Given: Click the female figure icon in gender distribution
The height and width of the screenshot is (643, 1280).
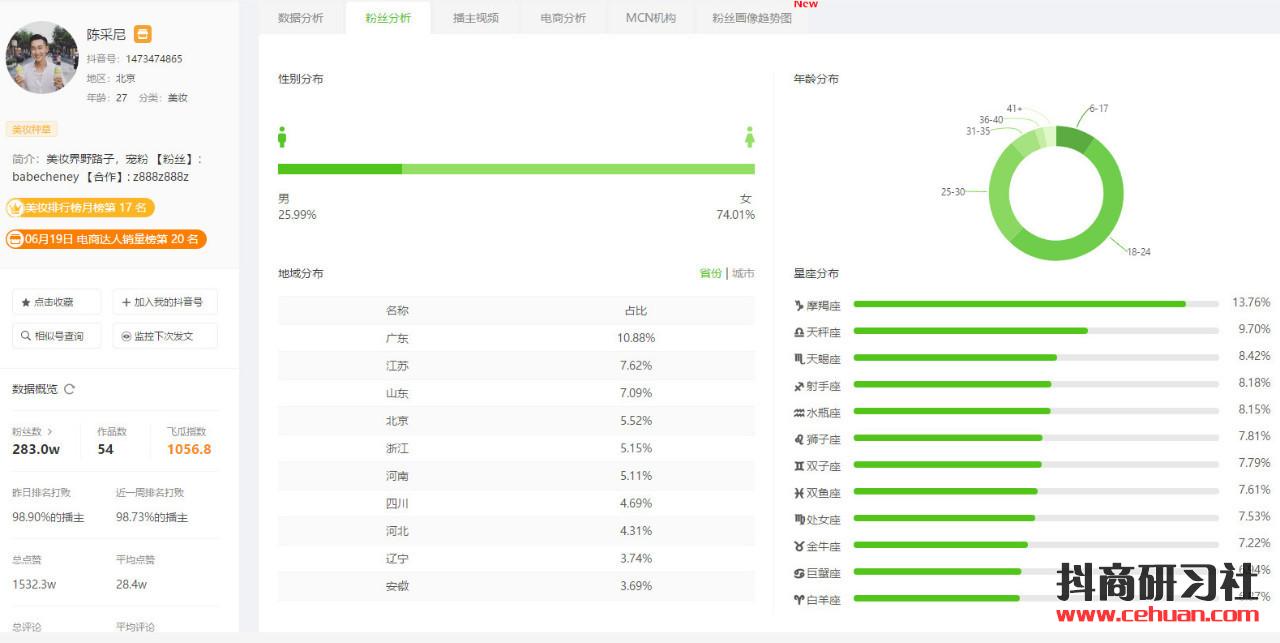Looking at the screenshot, I should (749, 137).
